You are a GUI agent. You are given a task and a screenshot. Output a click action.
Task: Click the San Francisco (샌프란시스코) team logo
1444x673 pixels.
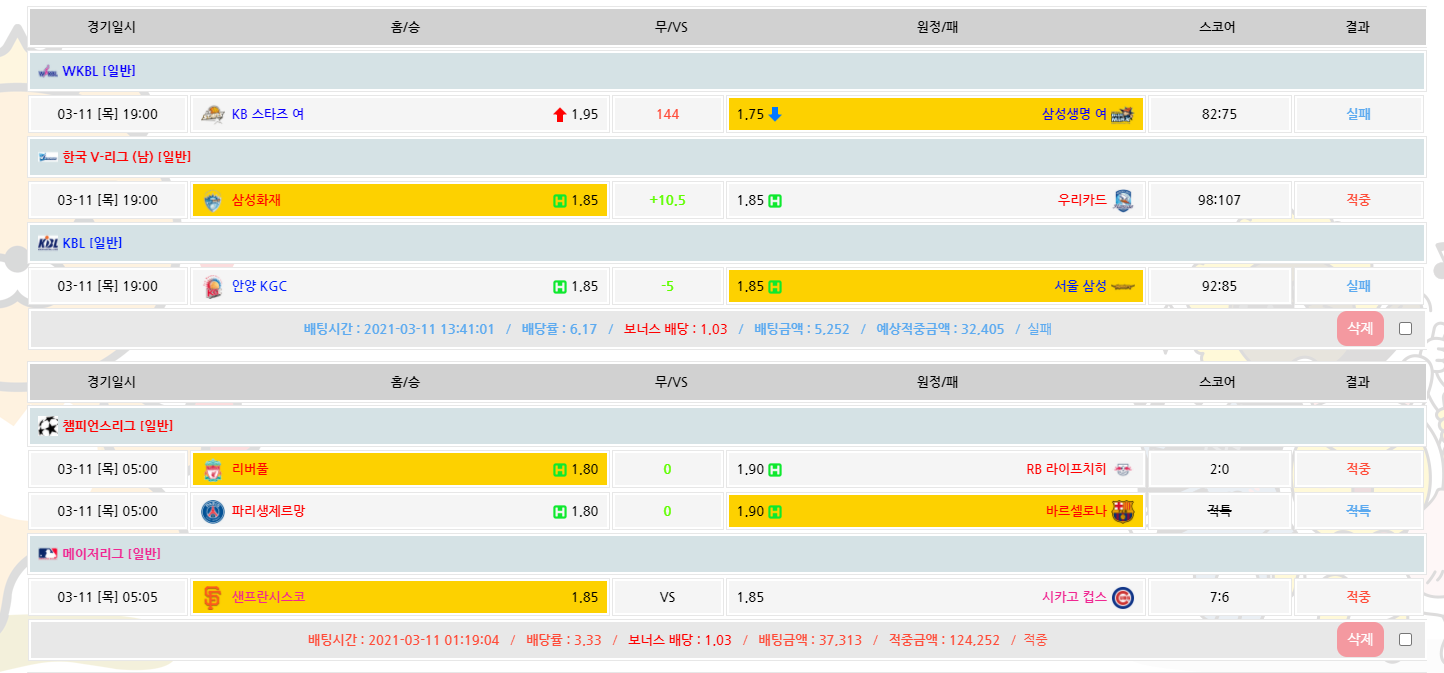point(212,598)
